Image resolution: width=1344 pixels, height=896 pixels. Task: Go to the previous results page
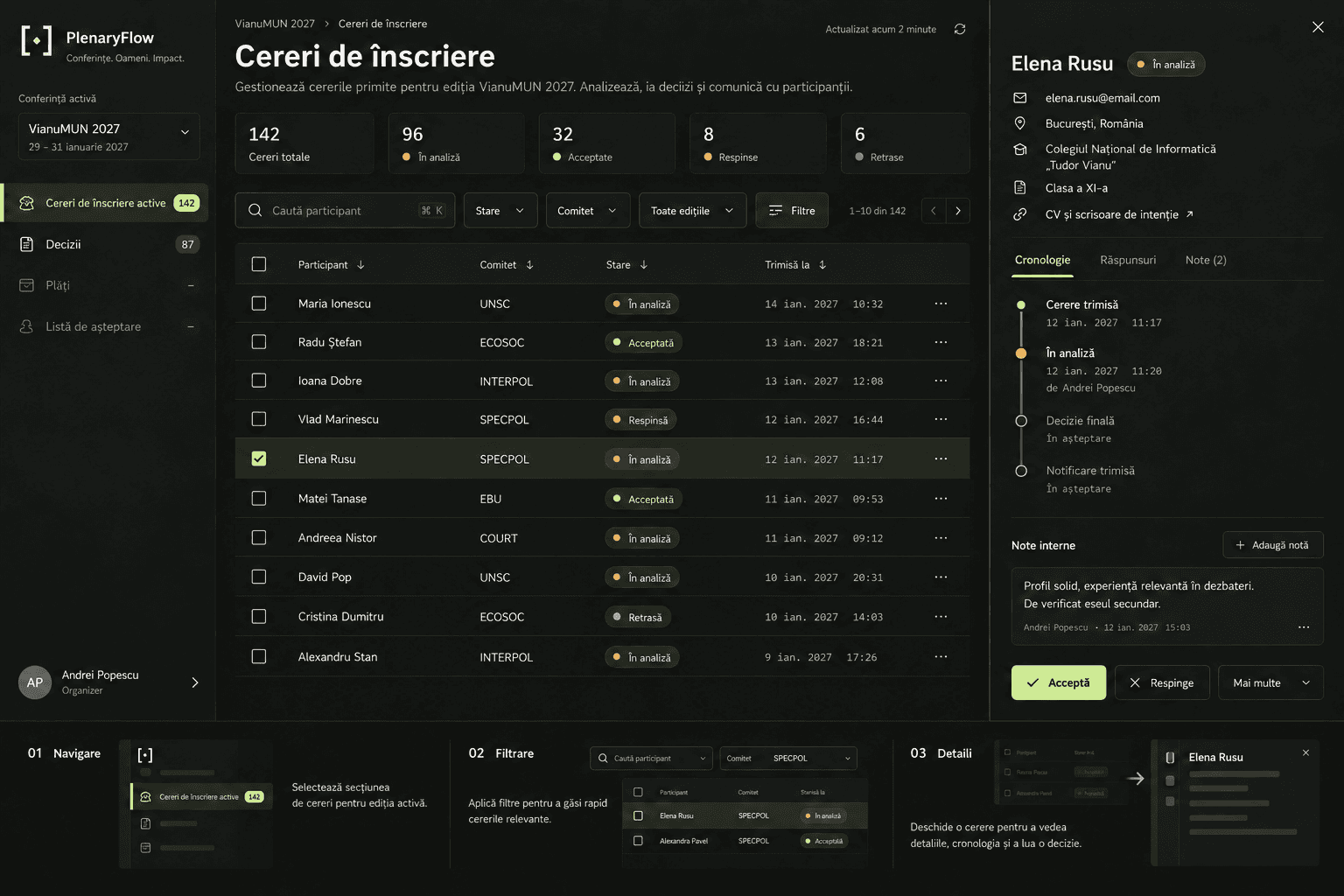coord(934,211)
